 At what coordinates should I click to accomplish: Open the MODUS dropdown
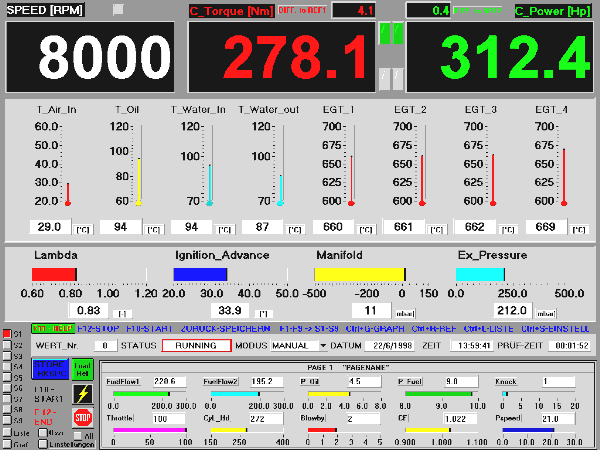pyautogui.click(x=323, y=346)
